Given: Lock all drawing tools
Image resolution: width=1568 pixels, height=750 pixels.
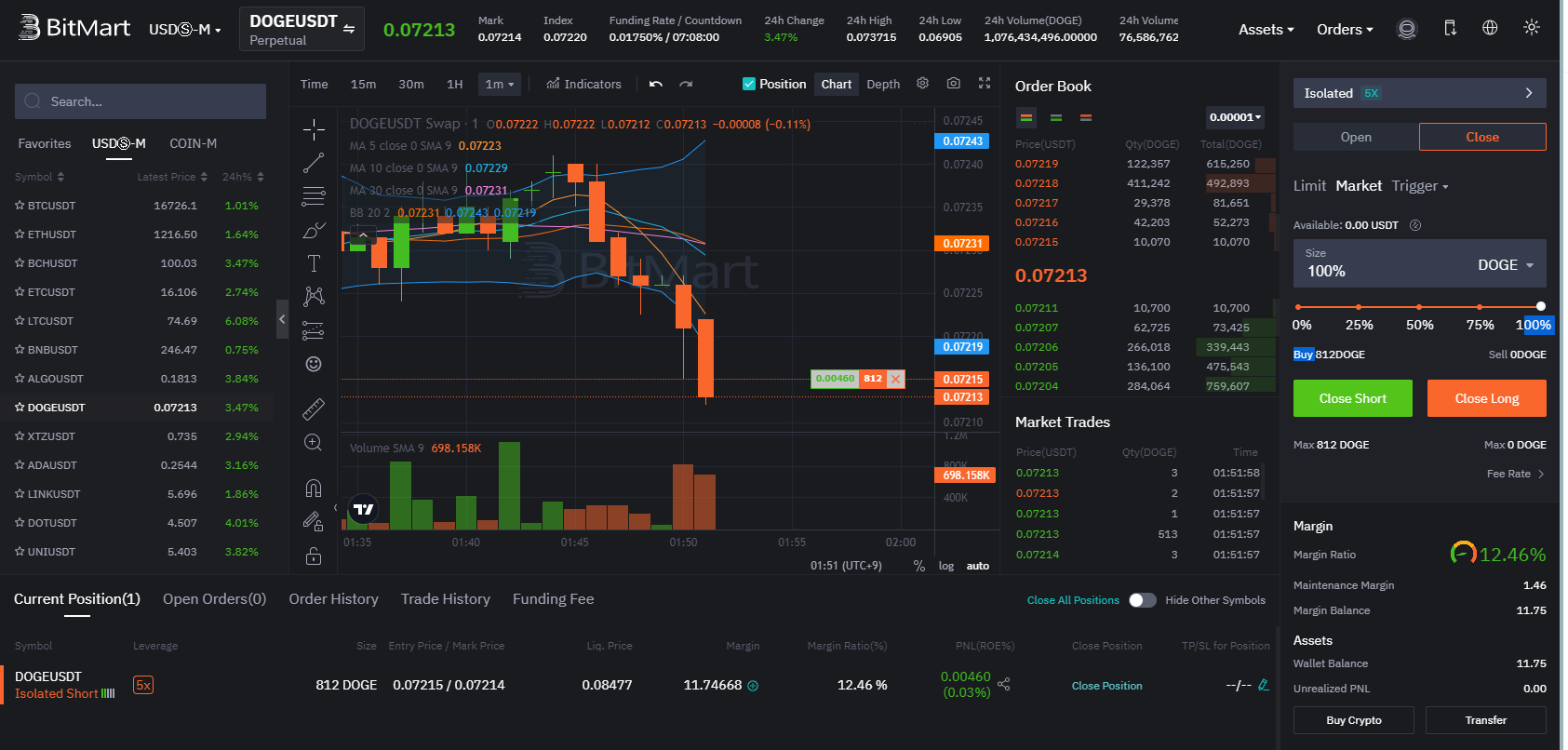Looking at the screenshot, I should [x=314, y=556].
